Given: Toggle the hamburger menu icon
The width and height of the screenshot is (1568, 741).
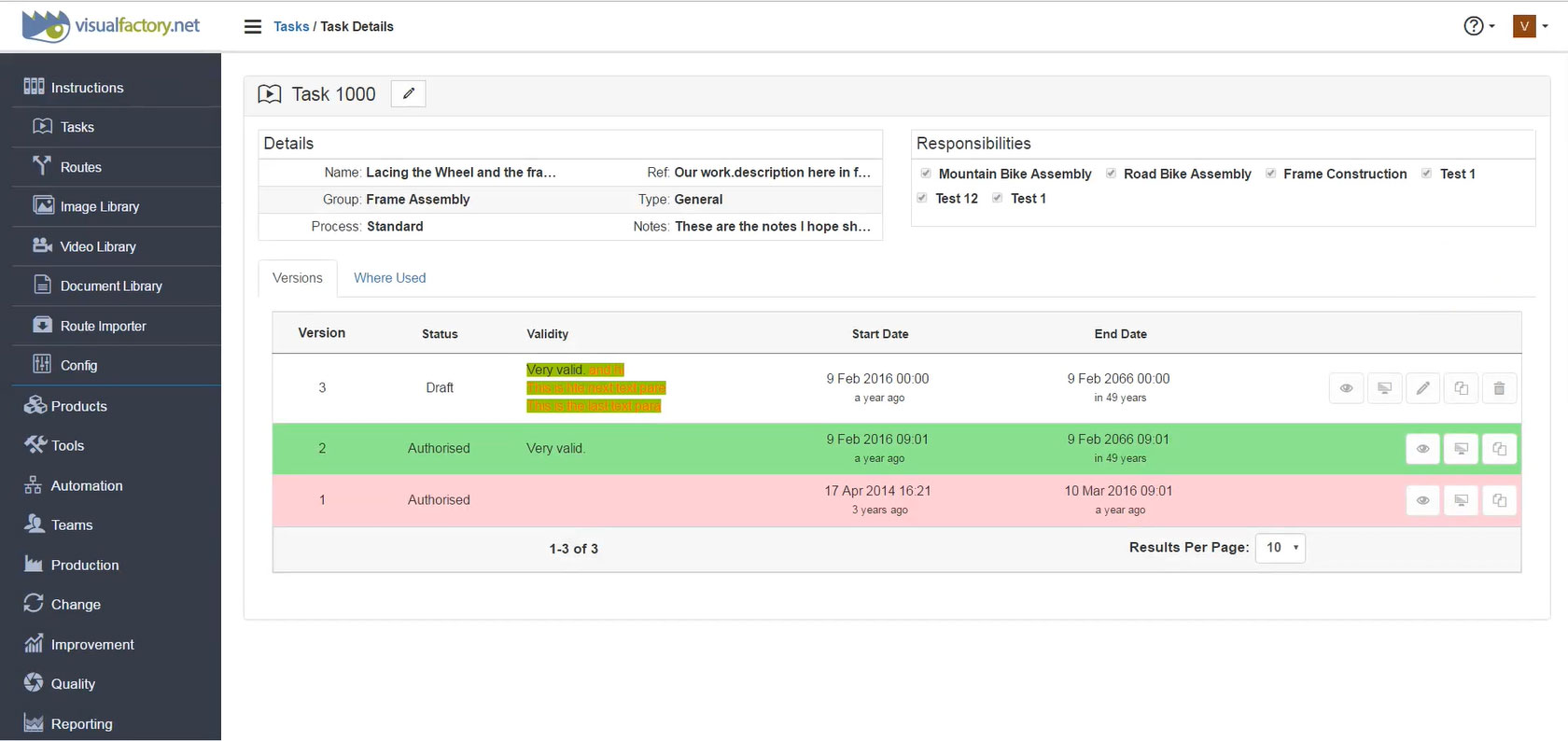Looking at the screenshot, I should pyautogui.click(x=253, y=26).
